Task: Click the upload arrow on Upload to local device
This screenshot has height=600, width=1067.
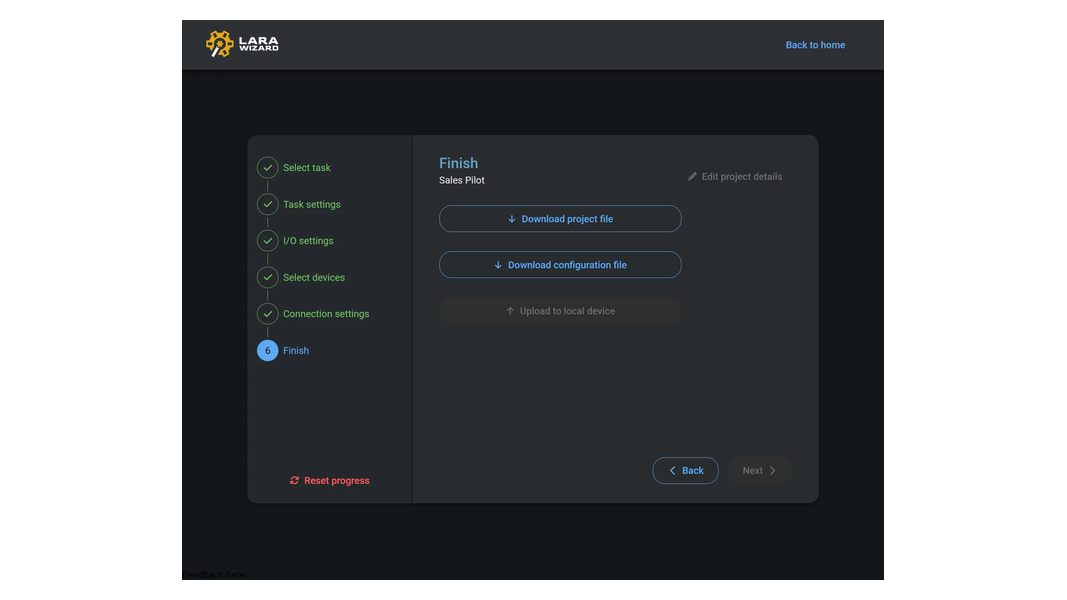Action: [x=510, y=311]
